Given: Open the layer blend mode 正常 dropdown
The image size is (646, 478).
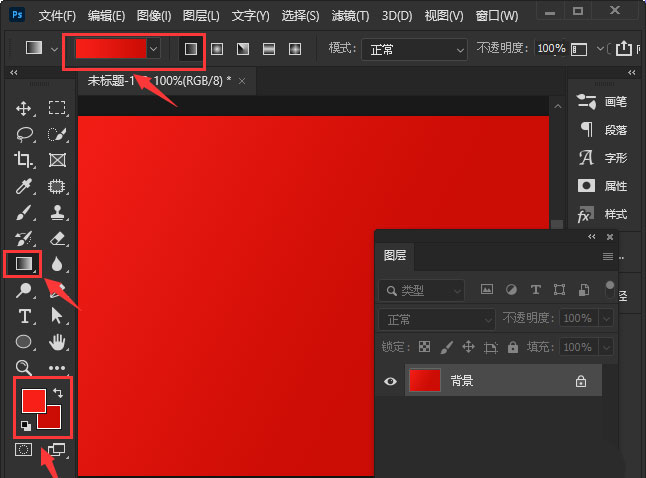Looking at the screenshot, I should [x=436, y=319].
